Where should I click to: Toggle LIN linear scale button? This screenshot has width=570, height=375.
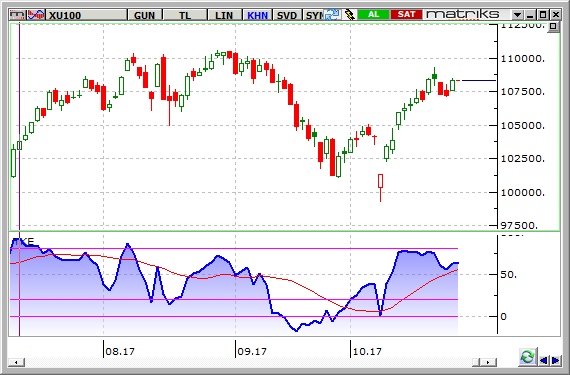click(x=224, y=15)
